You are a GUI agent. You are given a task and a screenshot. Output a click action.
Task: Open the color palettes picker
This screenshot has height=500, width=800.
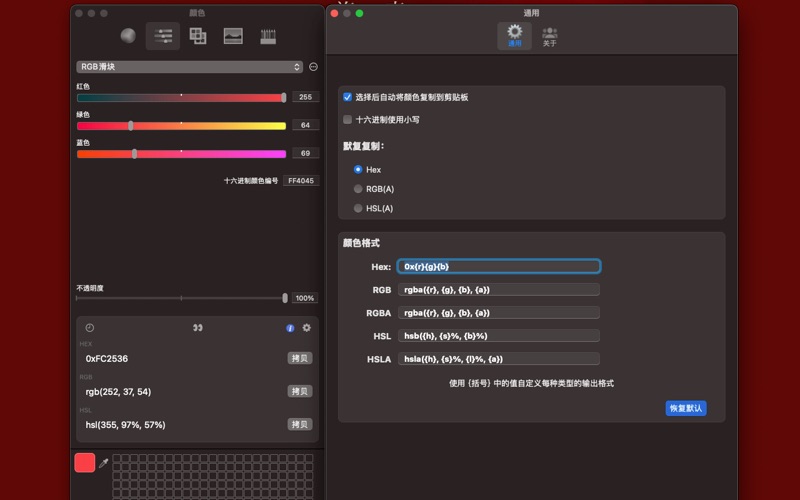[198, 36]
